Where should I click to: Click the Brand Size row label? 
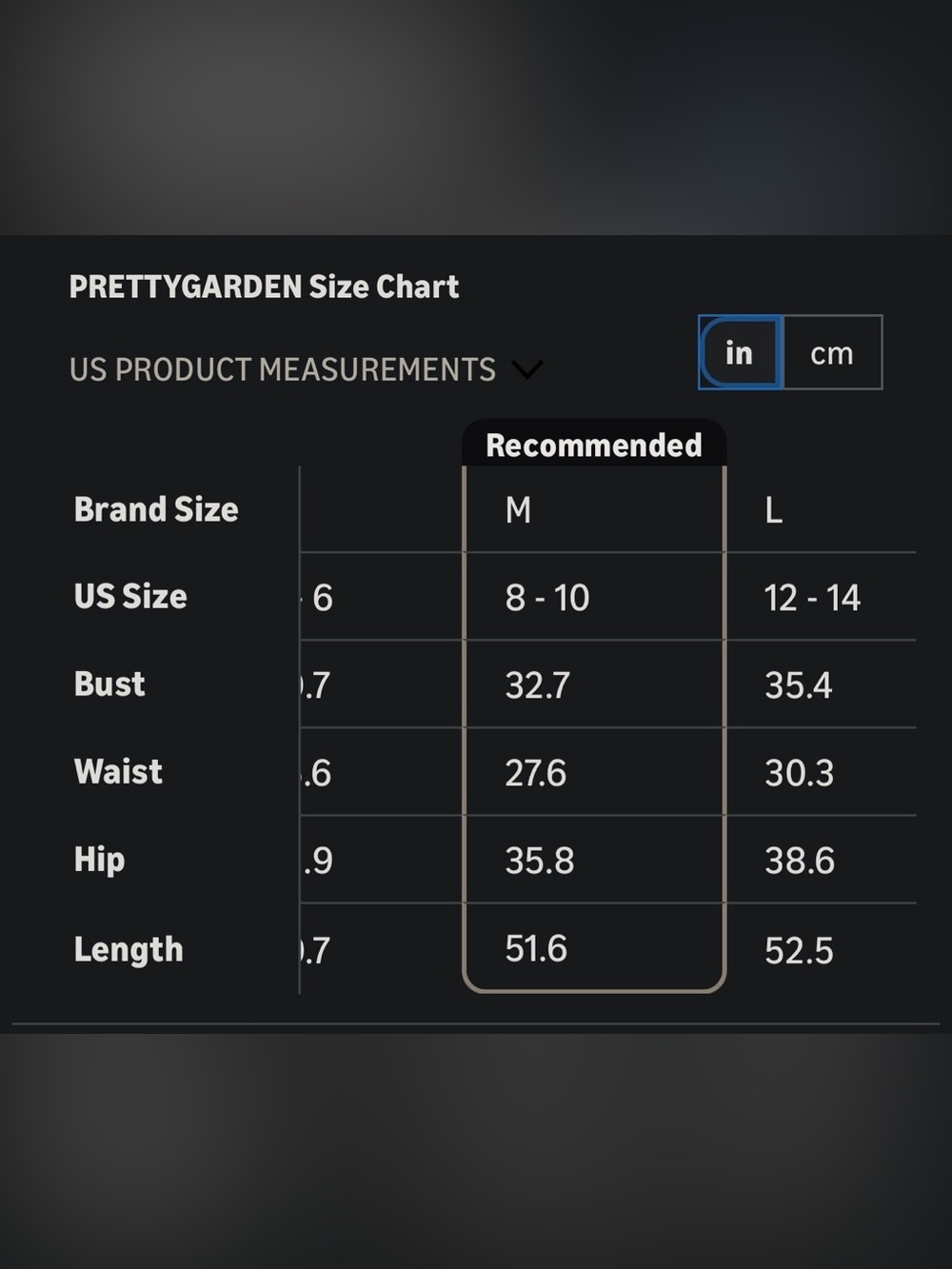(156, 509)
